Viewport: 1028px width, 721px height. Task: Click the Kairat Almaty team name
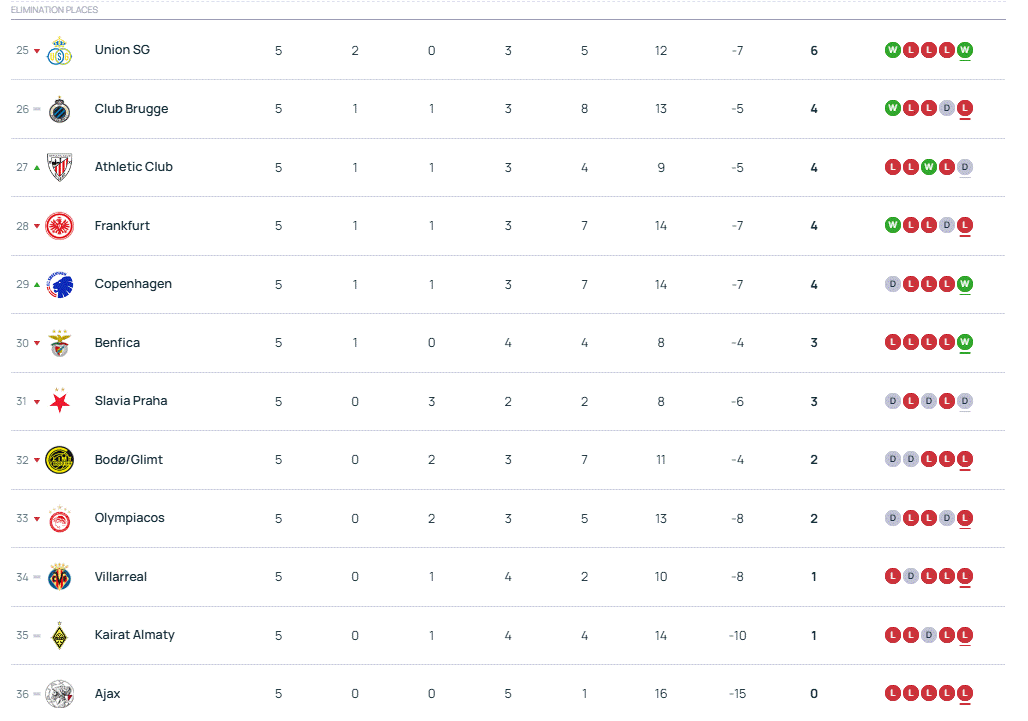tap(134, 635)
